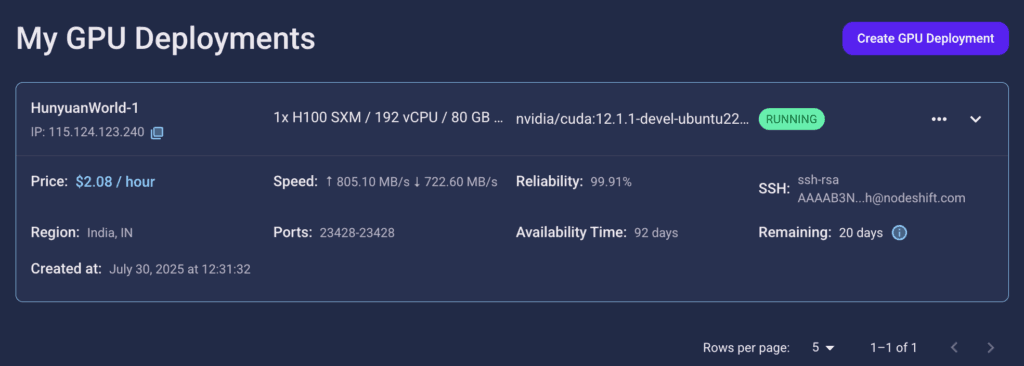
Task: Click the My GPU Deployments heading
Action: click(x=165, y=39)
